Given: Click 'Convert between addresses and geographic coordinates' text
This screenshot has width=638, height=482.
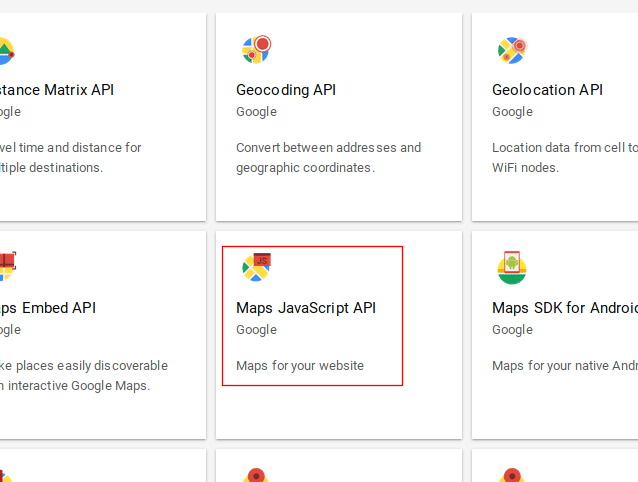Looking at the screenshot, I should (x=328, y=157).
